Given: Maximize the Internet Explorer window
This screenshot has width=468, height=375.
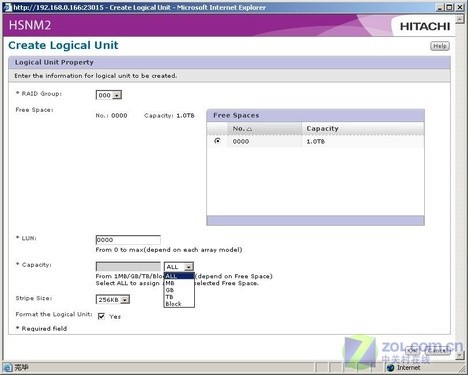Looking at the screenshot, I should pyautogui.click(x=450, y=7).
